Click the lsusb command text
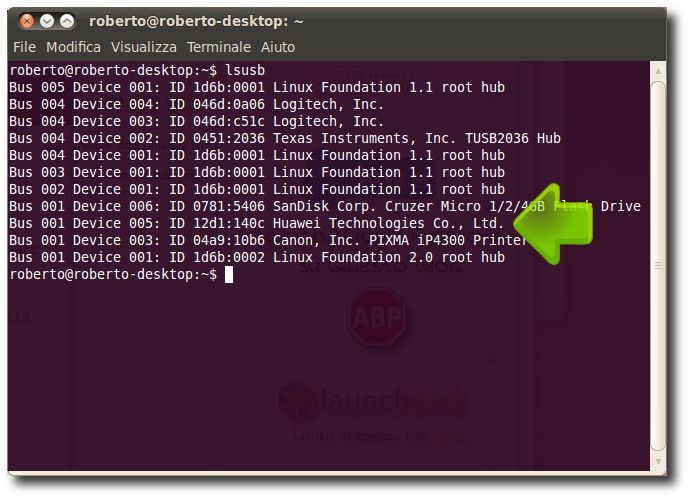The height and width of the screenshot is (499, 690). pyautogui.click(x=245, y=70)
